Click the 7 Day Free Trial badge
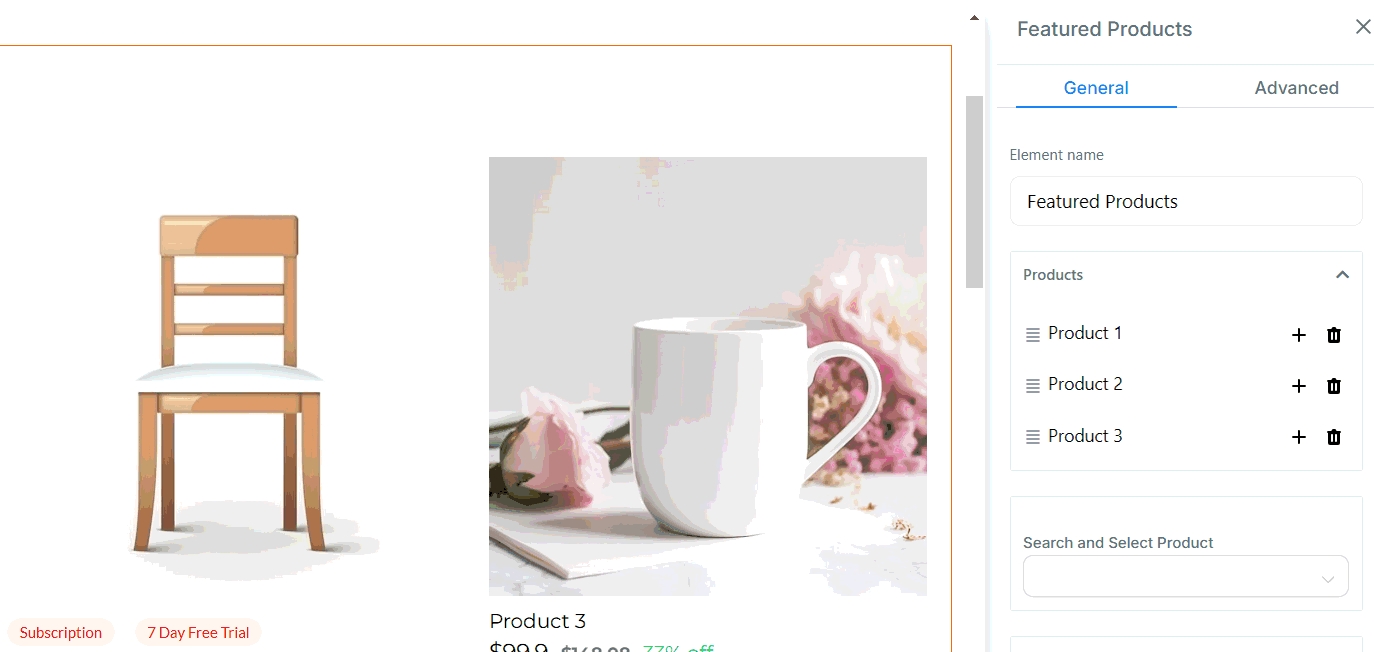Viewport: 1374px width, 652px height. [x=198, y=632]
